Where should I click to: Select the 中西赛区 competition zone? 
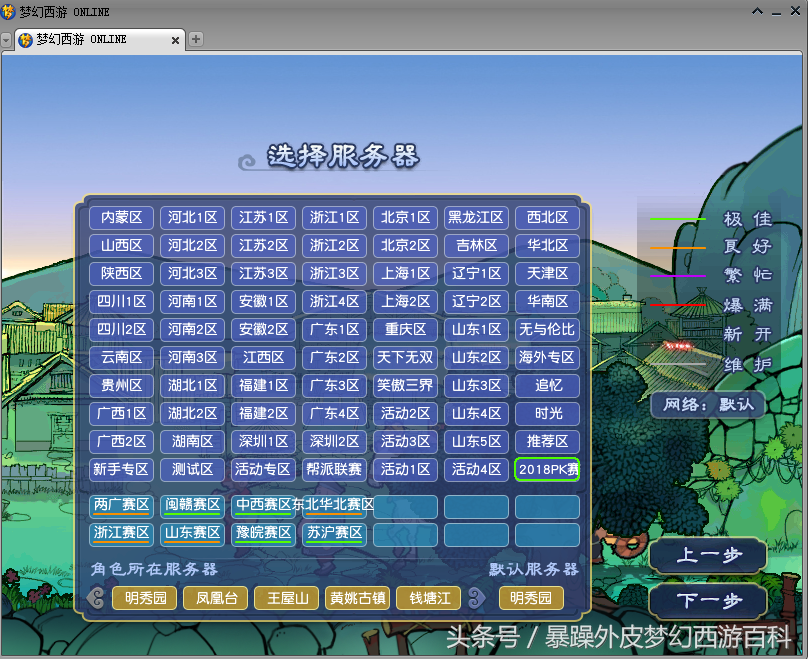[x=263, y=506]
